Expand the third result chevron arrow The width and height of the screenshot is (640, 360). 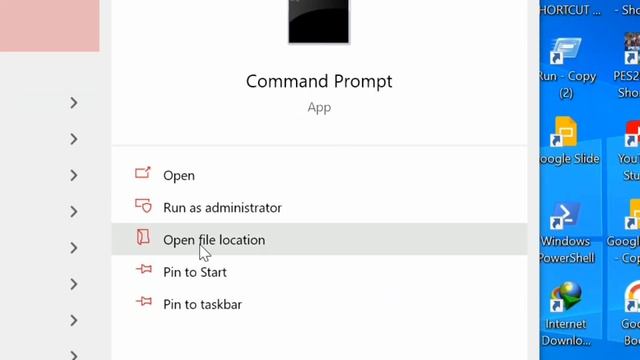[x=73, y=176]
